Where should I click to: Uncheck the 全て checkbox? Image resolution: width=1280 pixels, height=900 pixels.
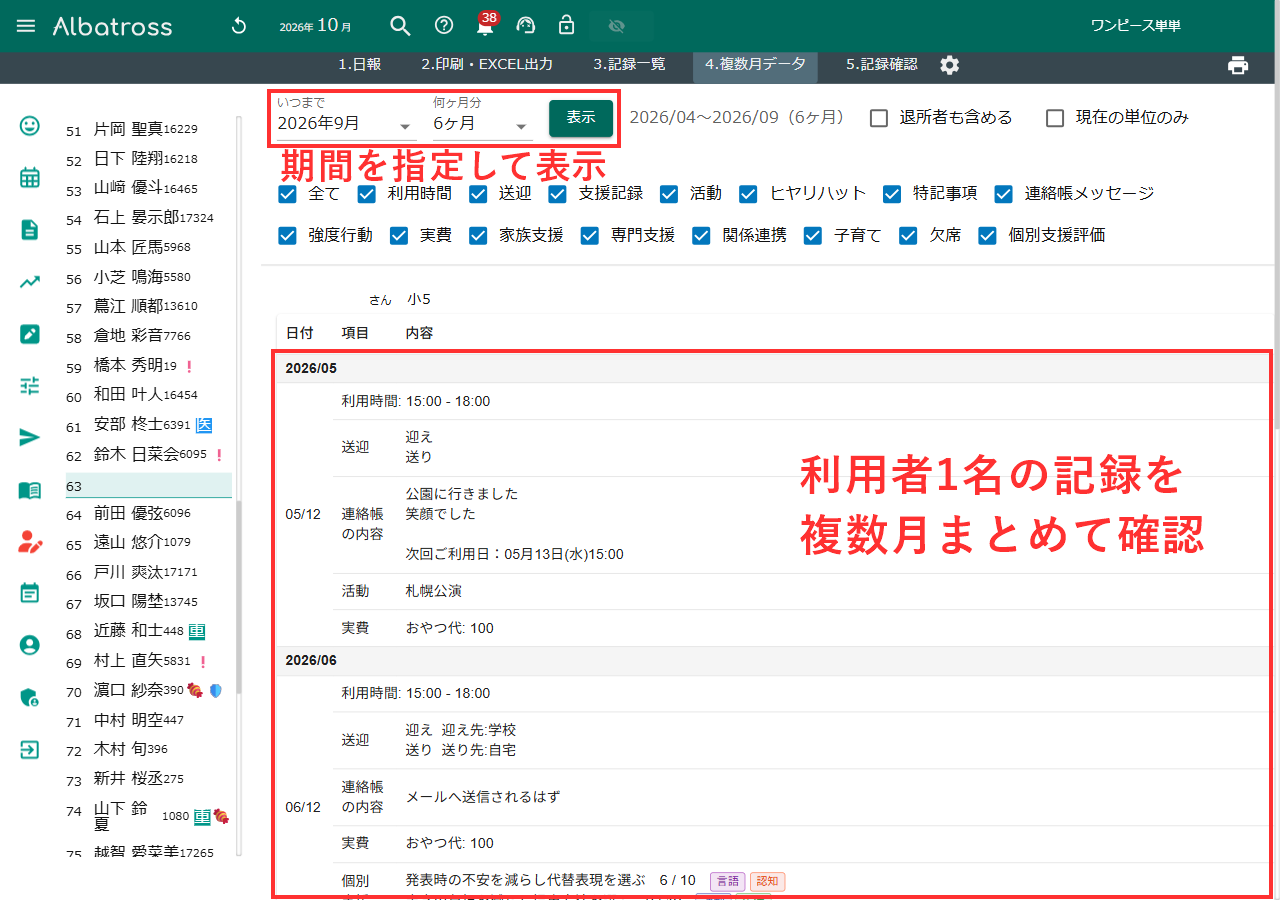pos(288,194)
